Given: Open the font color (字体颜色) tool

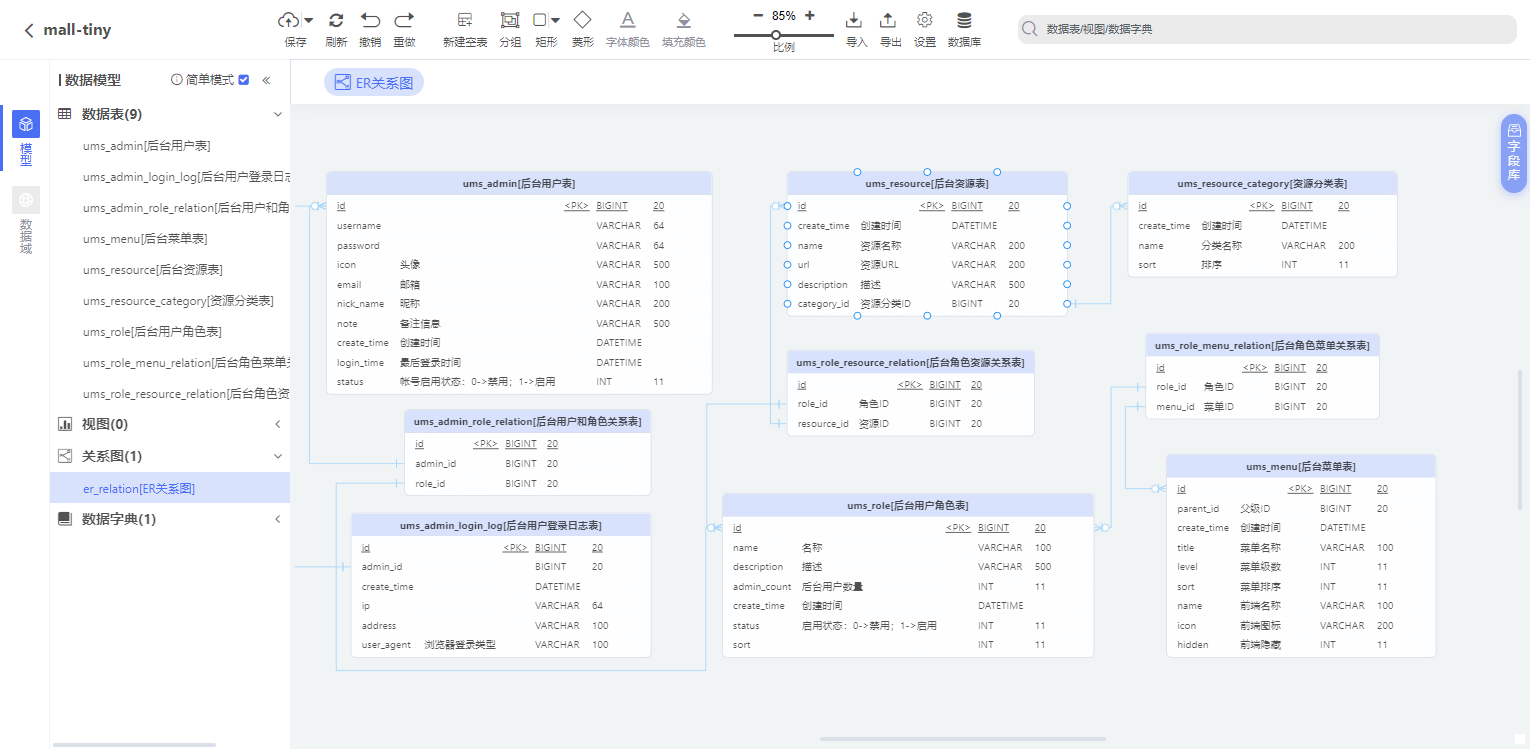Looking at the screenshot, I should [x=627, y=20].
